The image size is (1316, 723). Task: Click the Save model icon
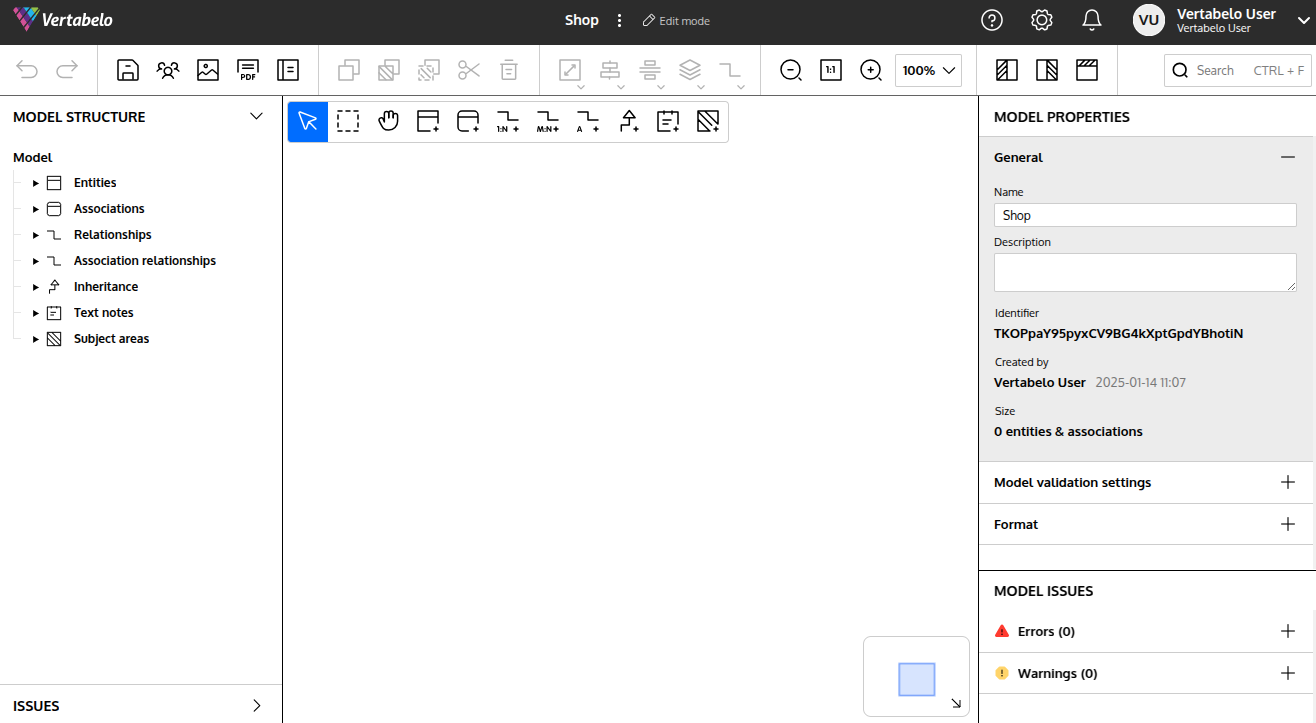pos(128,70)
